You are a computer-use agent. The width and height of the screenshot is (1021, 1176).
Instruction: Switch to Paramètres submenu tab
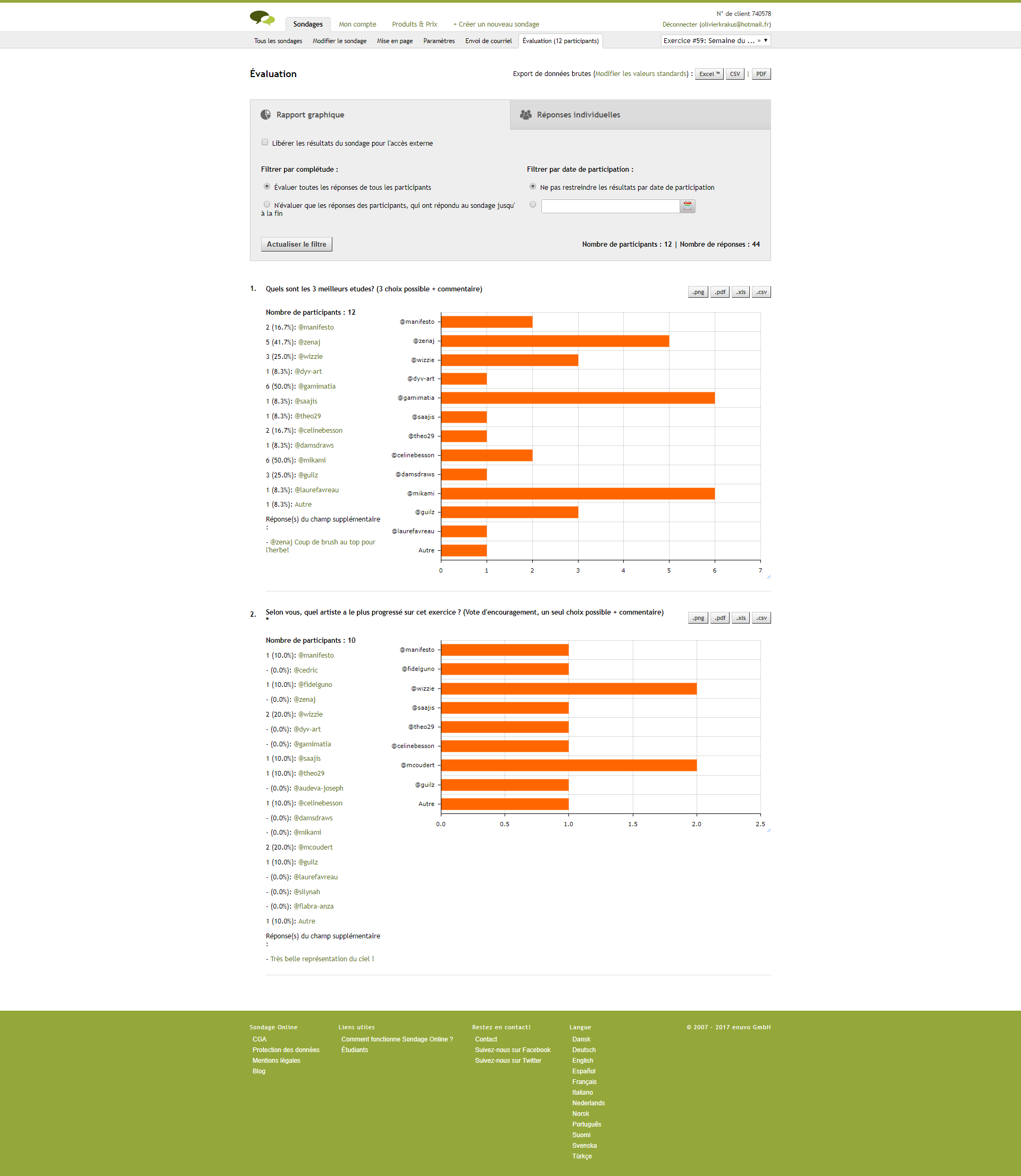tap(439, 41)
